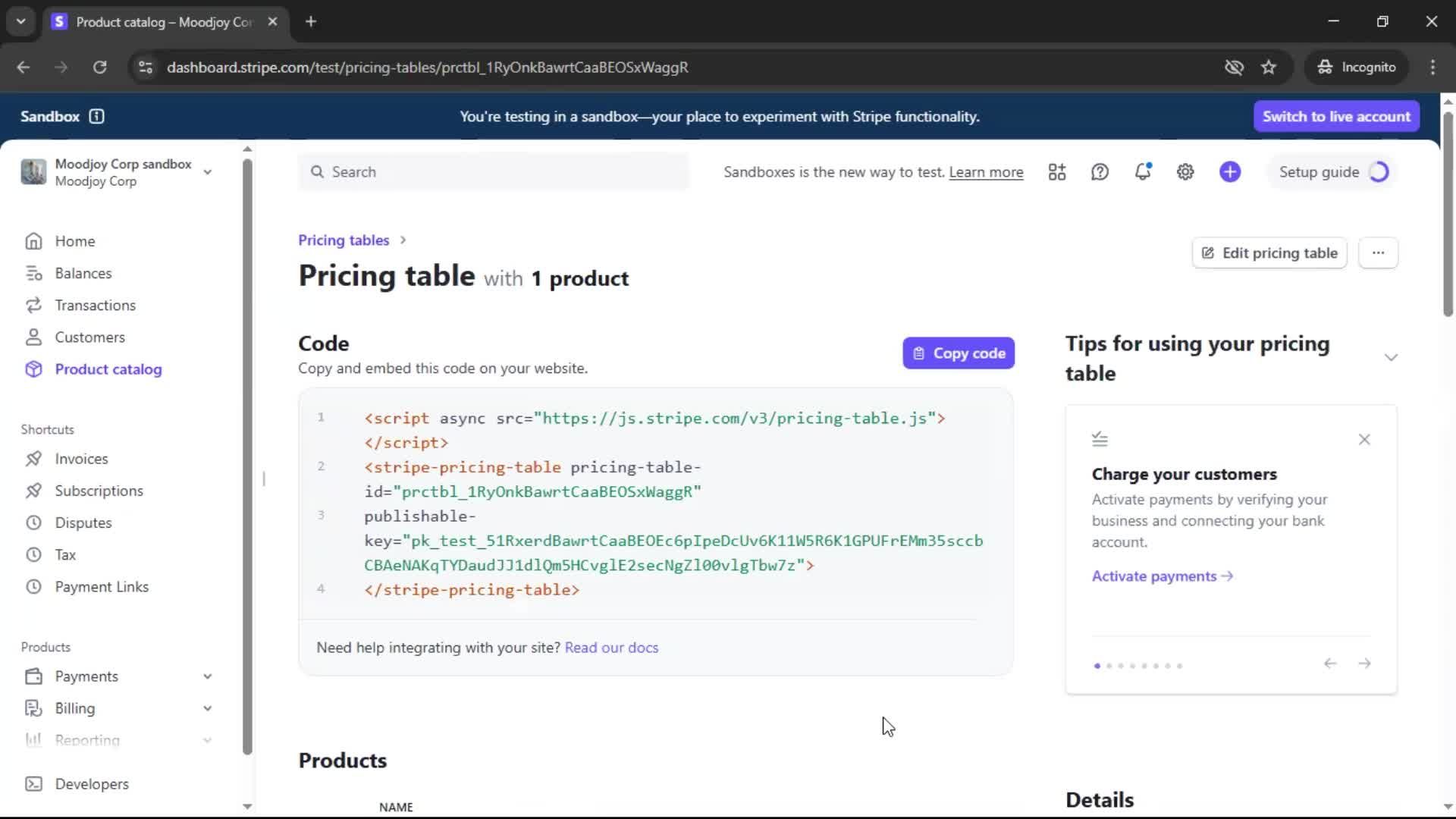1456x819 pixels.
Task: Dismiss the Charge your customers tip
Action: tap(1364, 440)
